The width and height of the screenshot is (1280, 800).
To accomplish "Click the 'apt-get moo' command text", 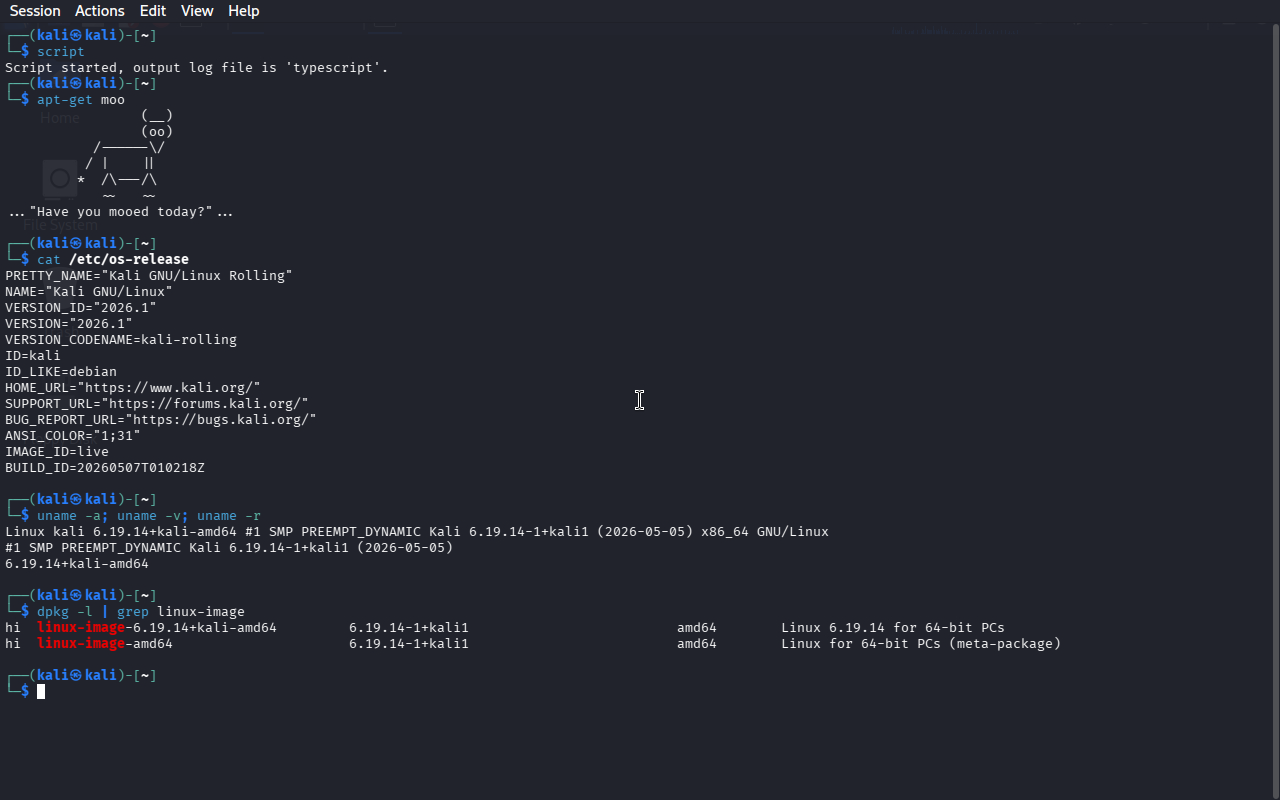I will pos(81,100).
